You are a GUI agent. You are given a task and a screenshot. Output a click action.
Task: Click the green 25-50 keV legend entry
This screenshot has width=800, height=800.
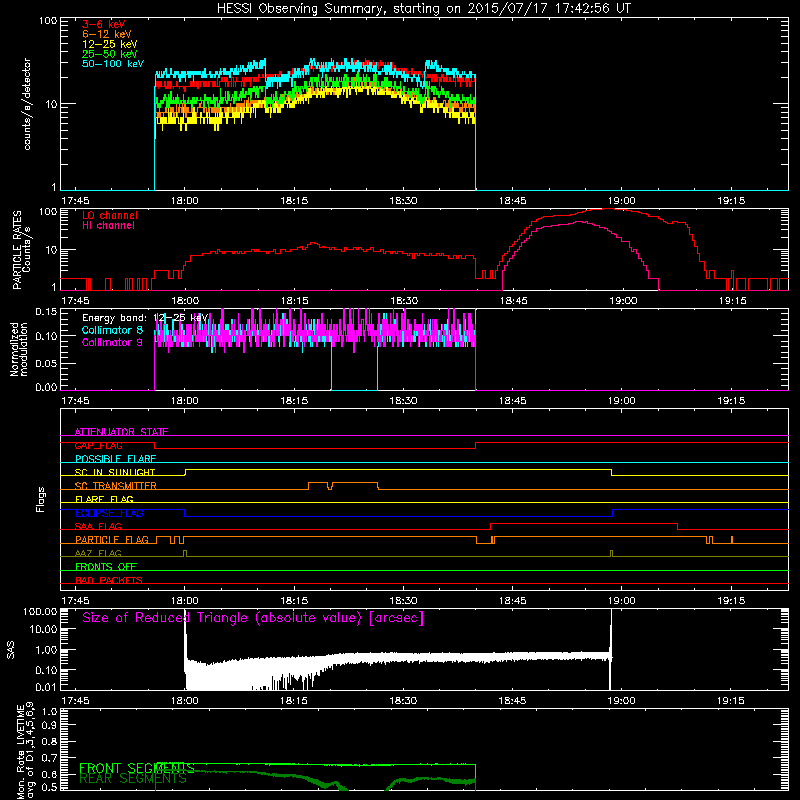(x=109, y=54)
